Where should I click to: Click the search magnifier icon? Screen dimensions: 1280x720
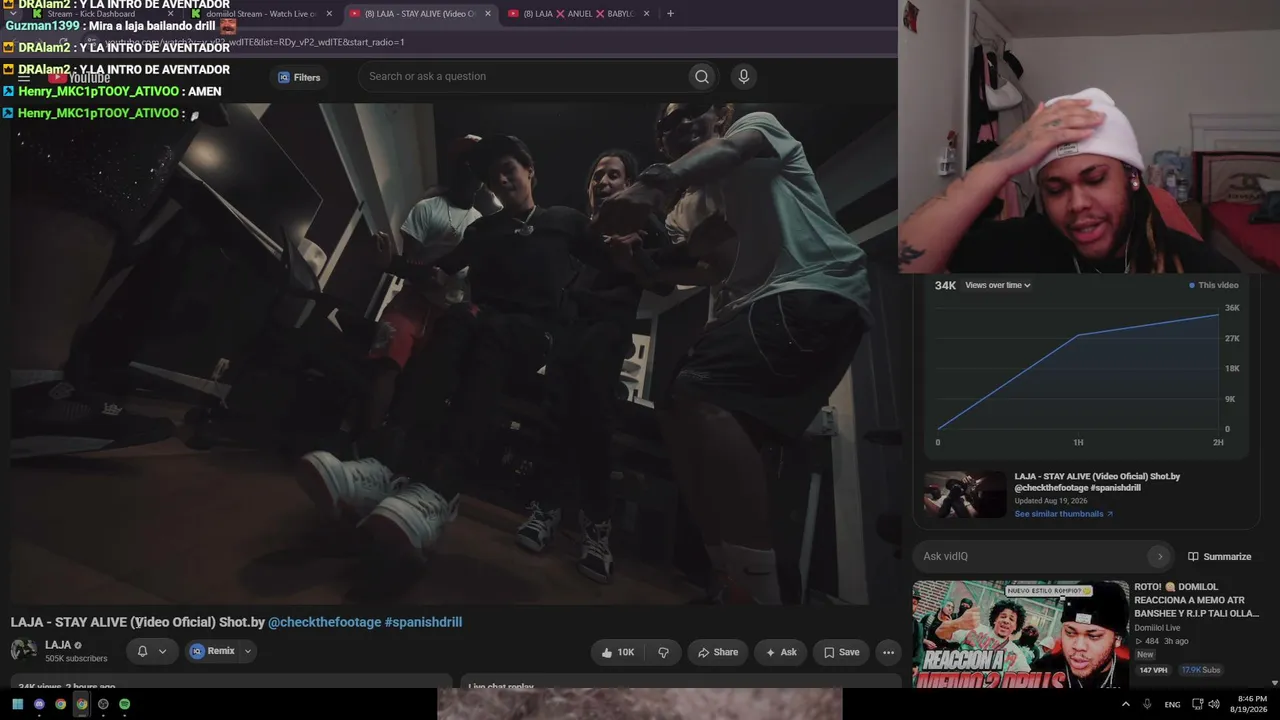click(x=702, y=77)
